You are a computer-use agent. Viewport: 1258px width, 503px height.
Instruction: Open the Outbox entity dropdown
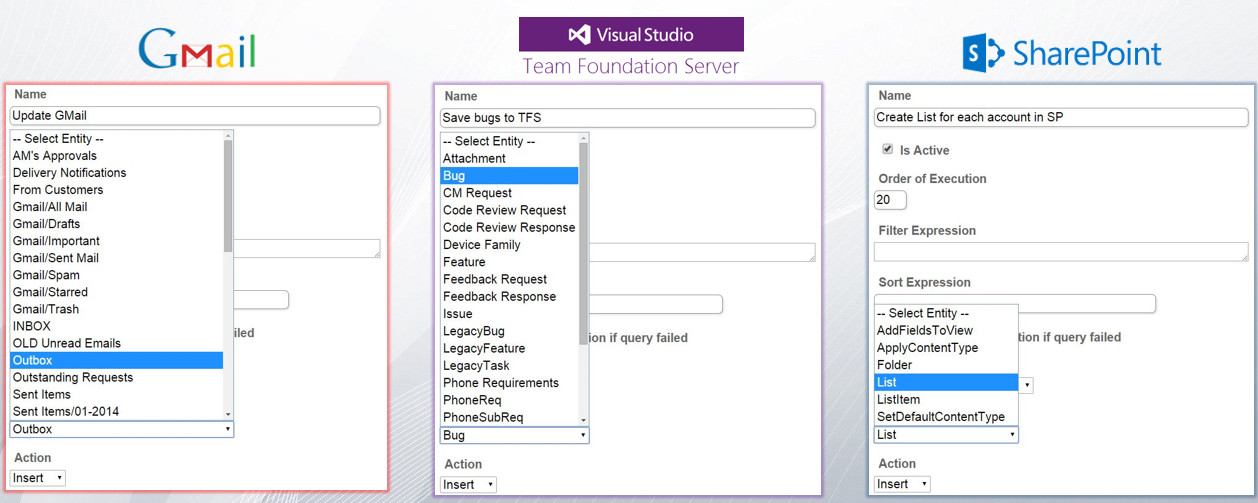[121, 429]
